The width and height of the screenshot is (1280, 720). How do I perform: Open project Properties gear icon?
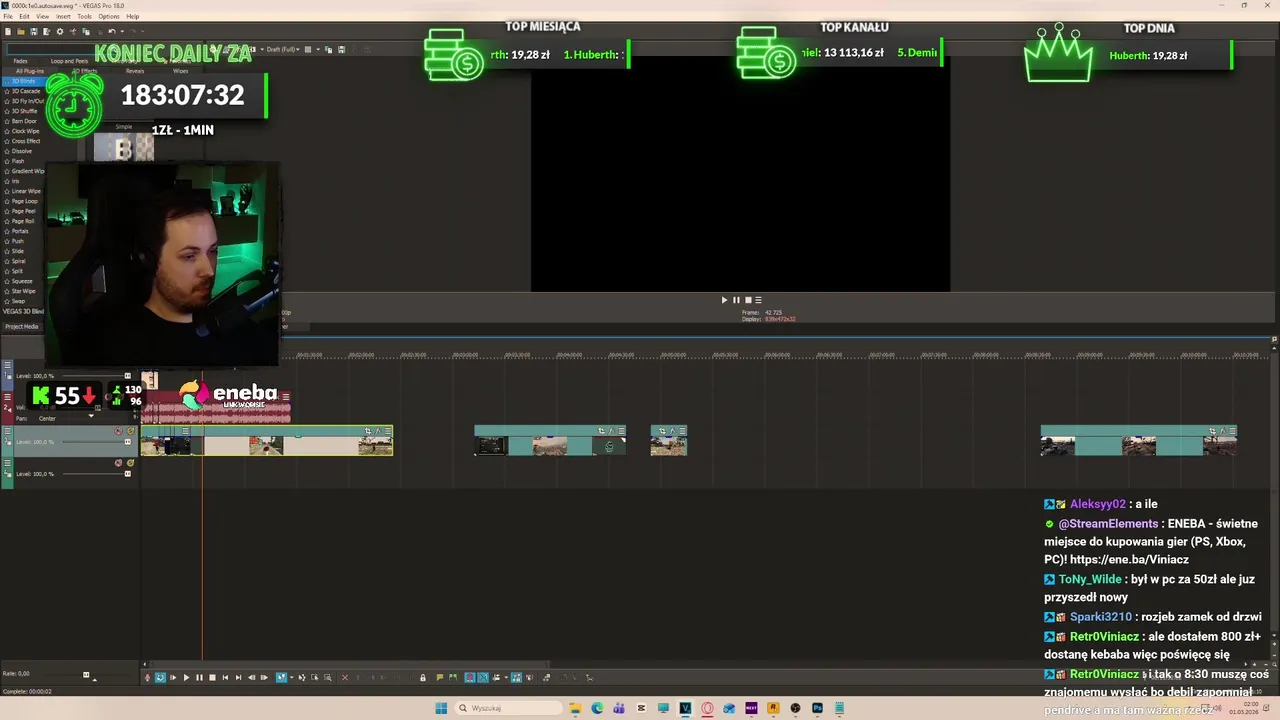pos(60,31)
